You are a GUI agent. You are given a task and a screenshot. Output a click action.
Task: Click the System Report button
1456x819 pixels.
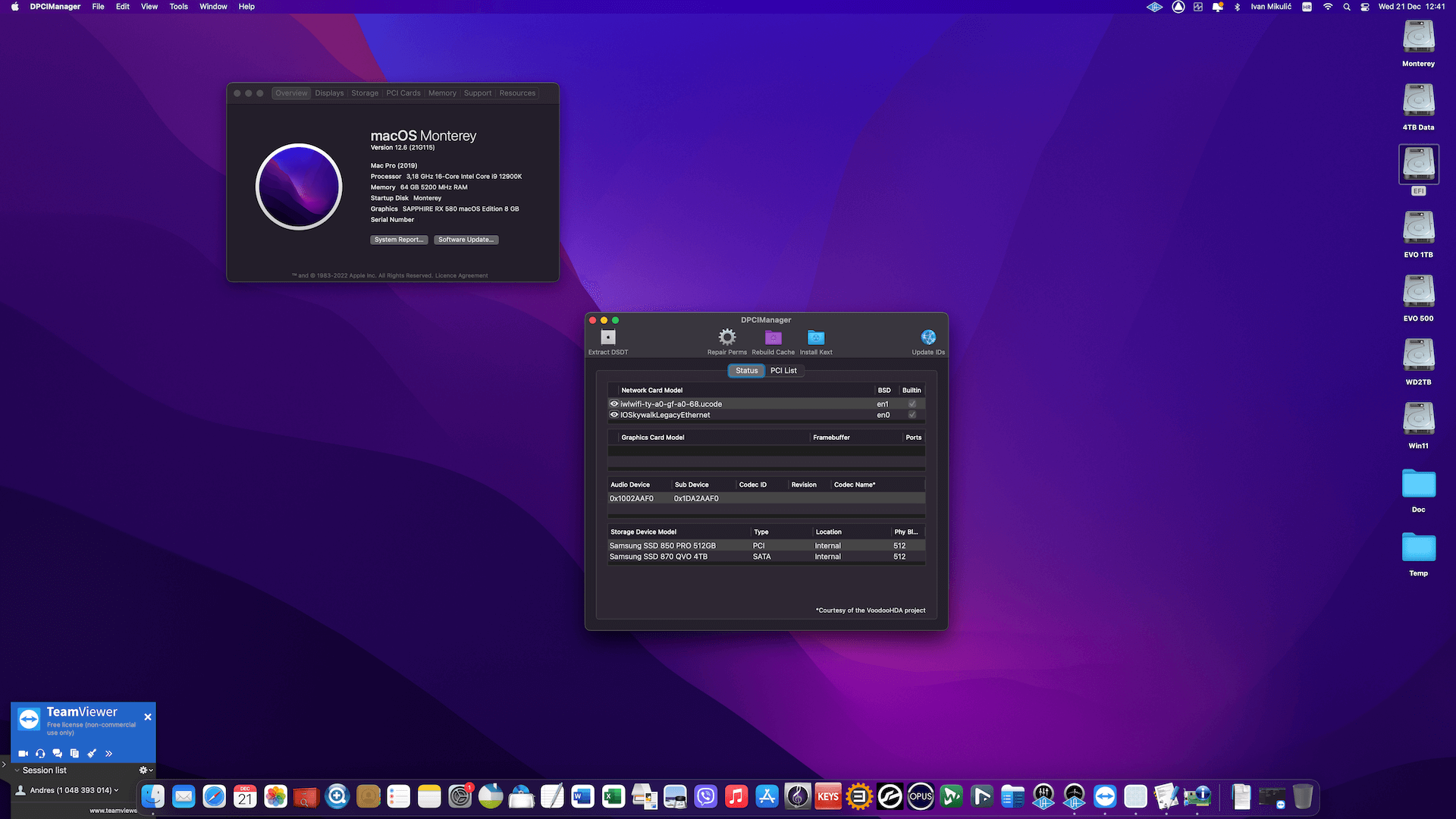coord(399,240)
